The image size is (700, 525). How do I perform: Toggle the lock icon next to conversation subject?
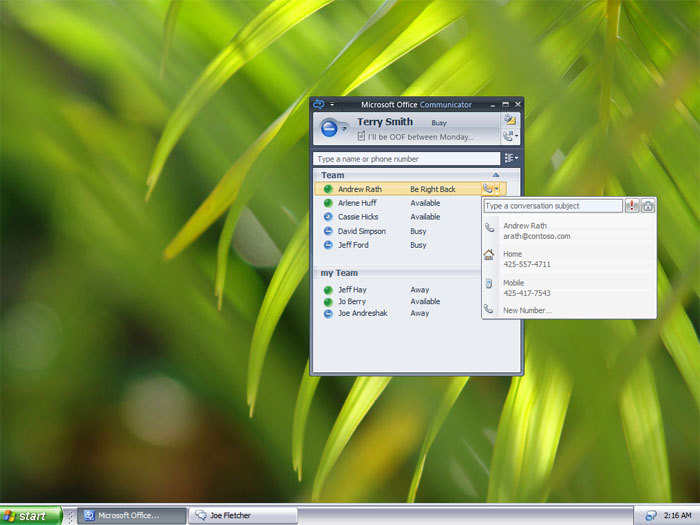coord(648,206)
